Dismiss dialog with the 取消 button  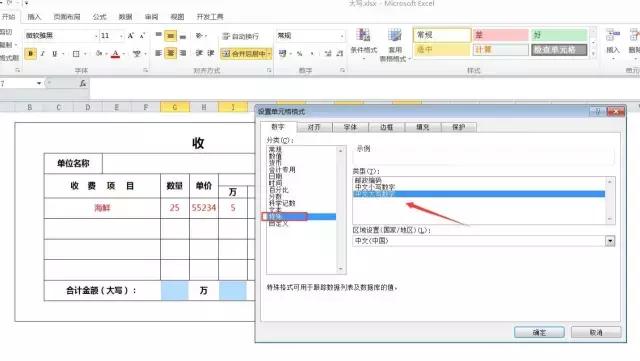click(x=596, y=332)
